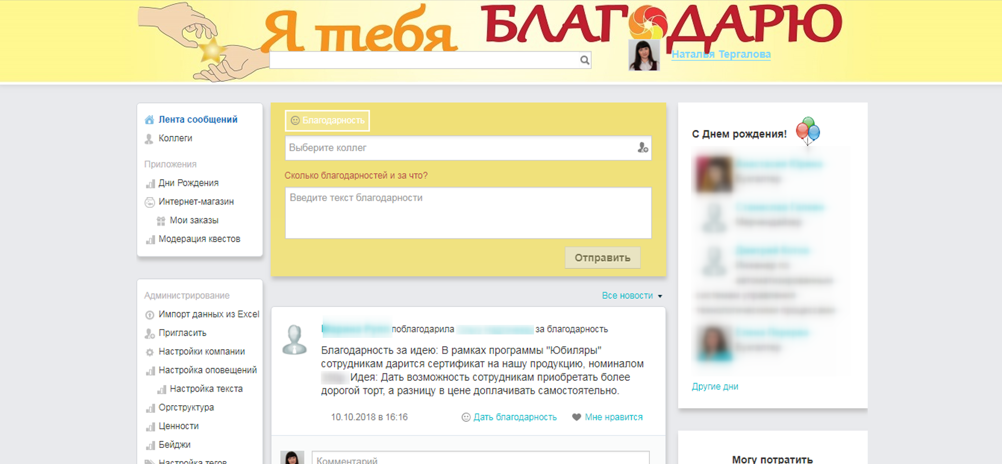Image resolution: width=1002 pixels, height=464 pixels.
Task: Click the search magnifier icon
Action: (x=585, y=60)
